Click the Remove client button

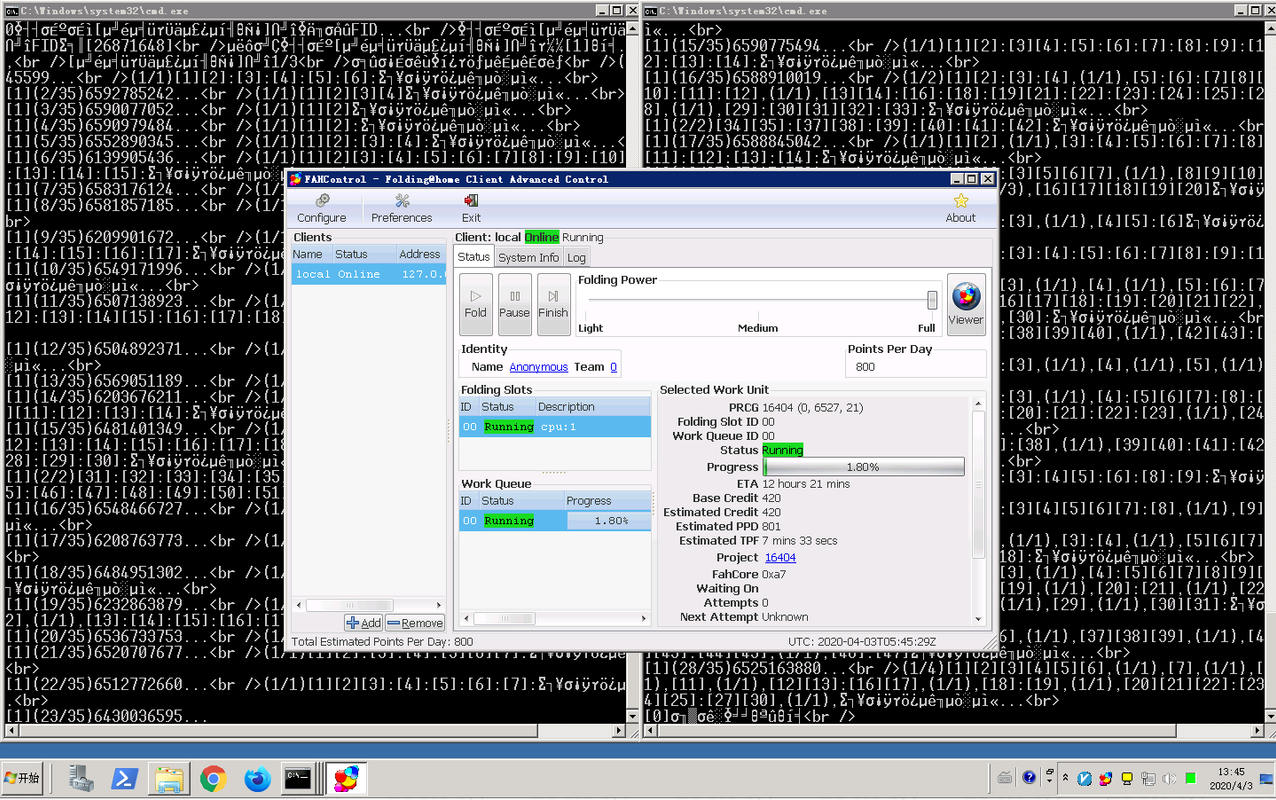[x=415, y=622]
